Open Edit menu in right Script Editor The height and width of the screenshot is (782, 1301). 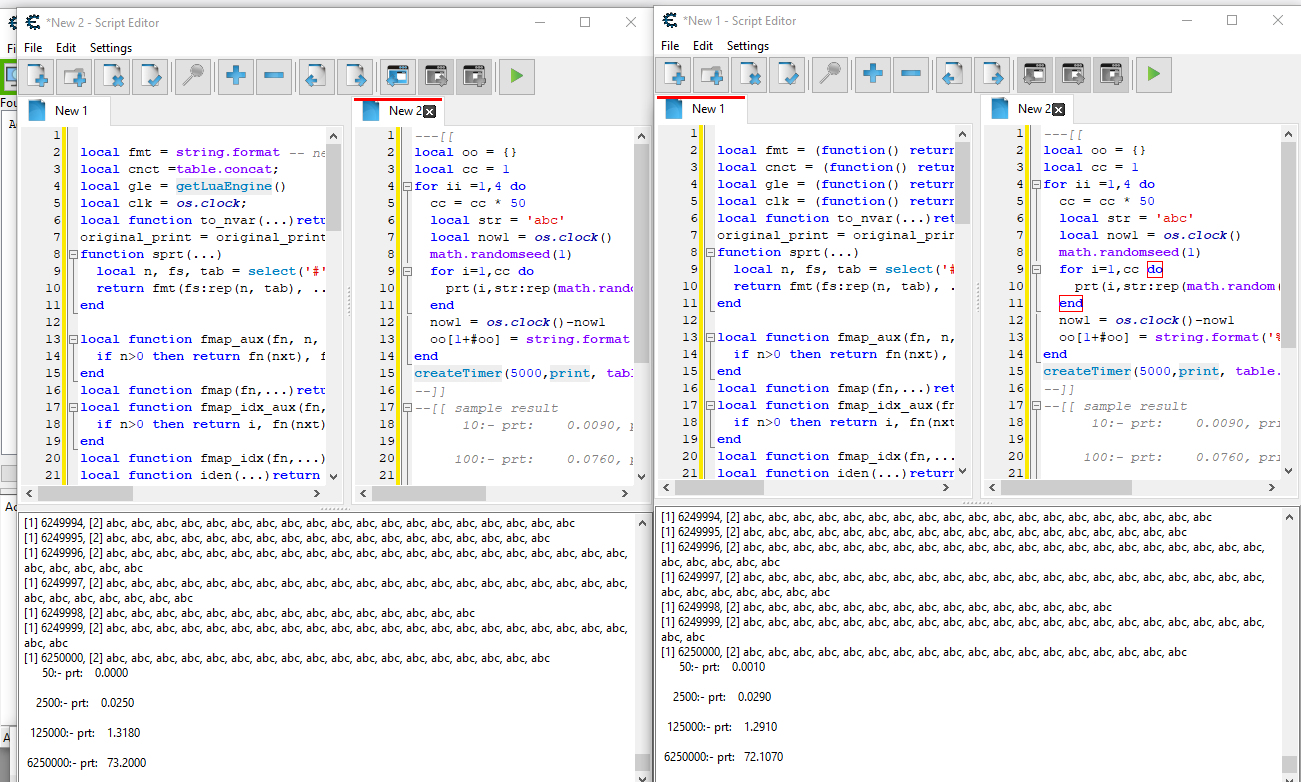(x=703, y=46)
